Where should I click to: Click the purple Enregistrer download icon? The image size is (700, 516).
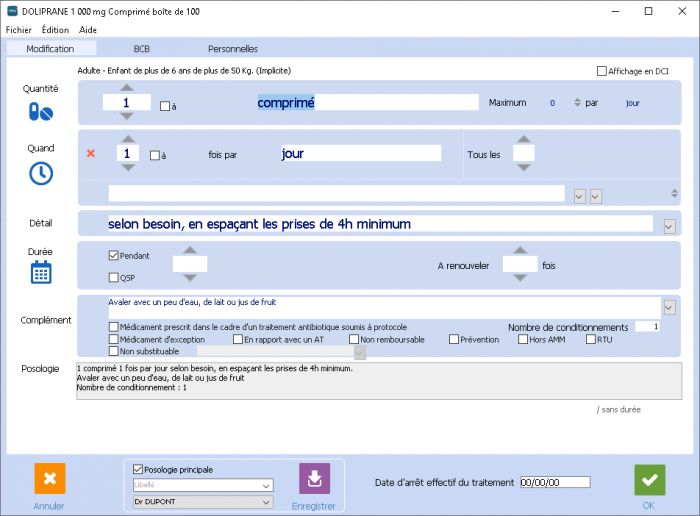(315, 479)
